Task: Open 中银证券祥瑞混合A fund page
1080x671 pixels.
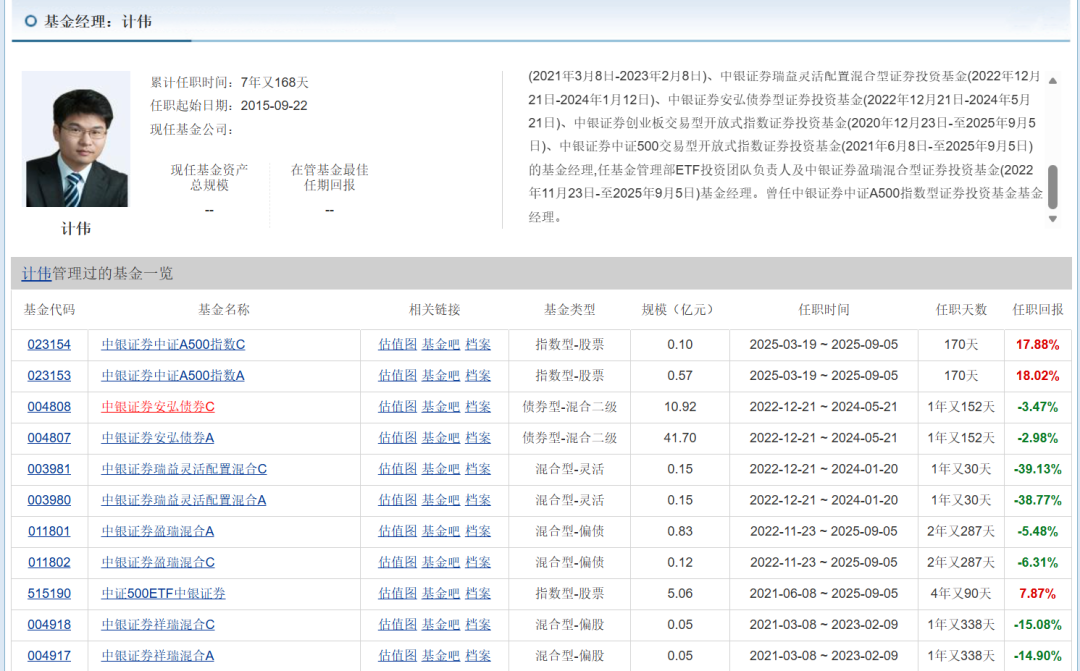Action: [158, 656]
